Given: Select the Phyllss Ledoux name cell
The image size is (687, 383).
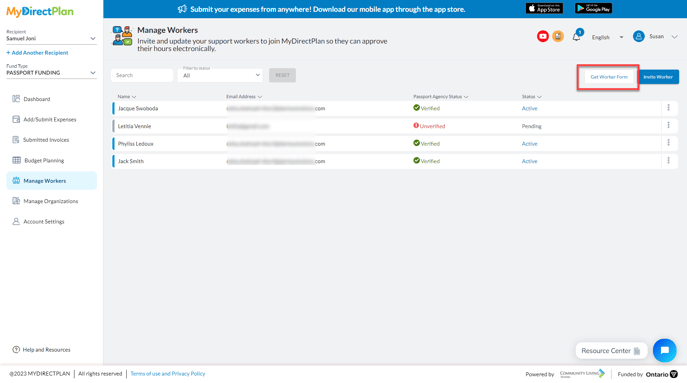Looking at the screenshot, I should click(135, 144).
